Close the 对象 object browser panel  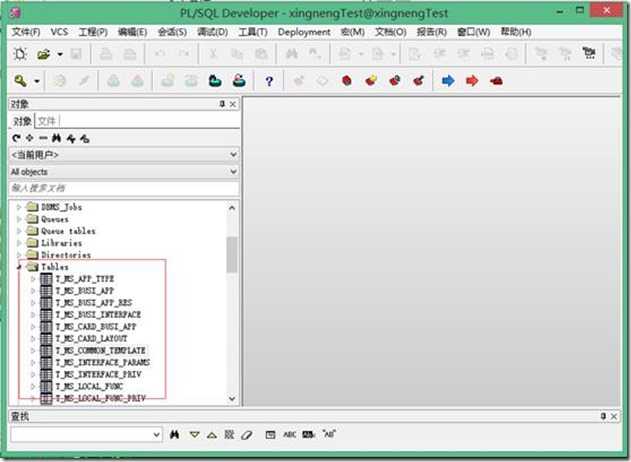click(233, 104)
